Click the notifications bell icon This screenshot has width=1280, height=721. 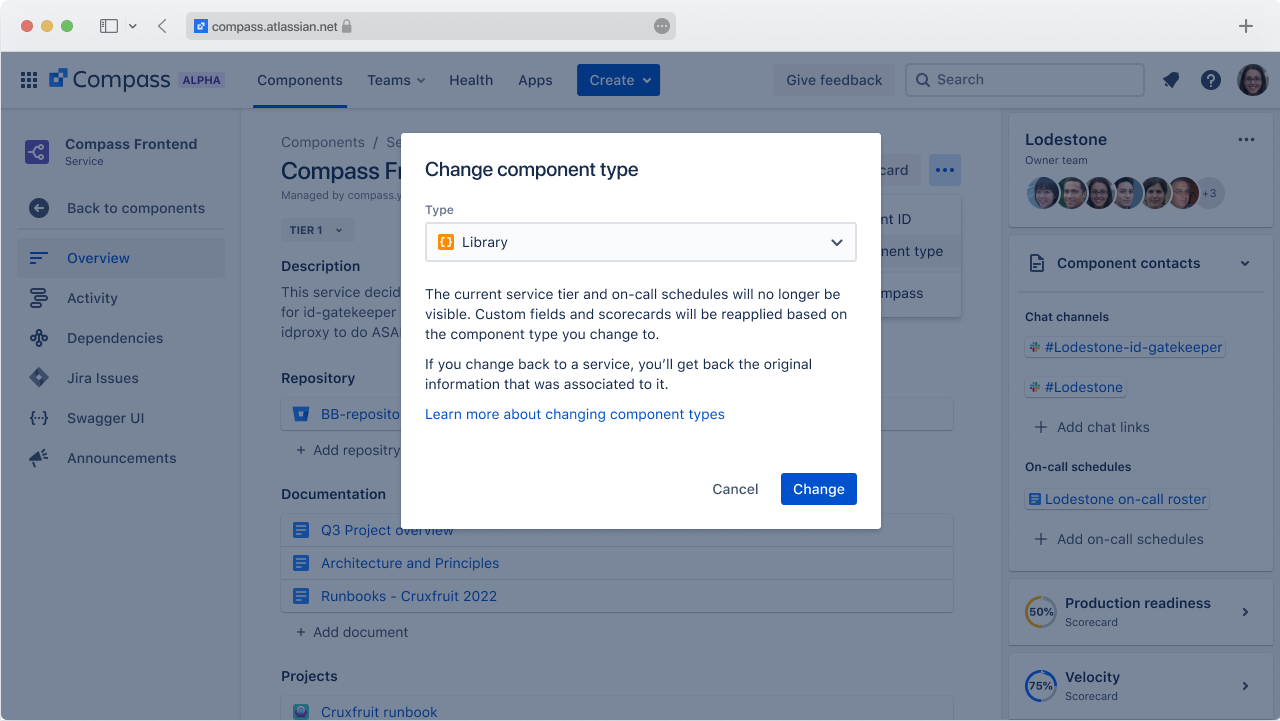pos(1171,79)
